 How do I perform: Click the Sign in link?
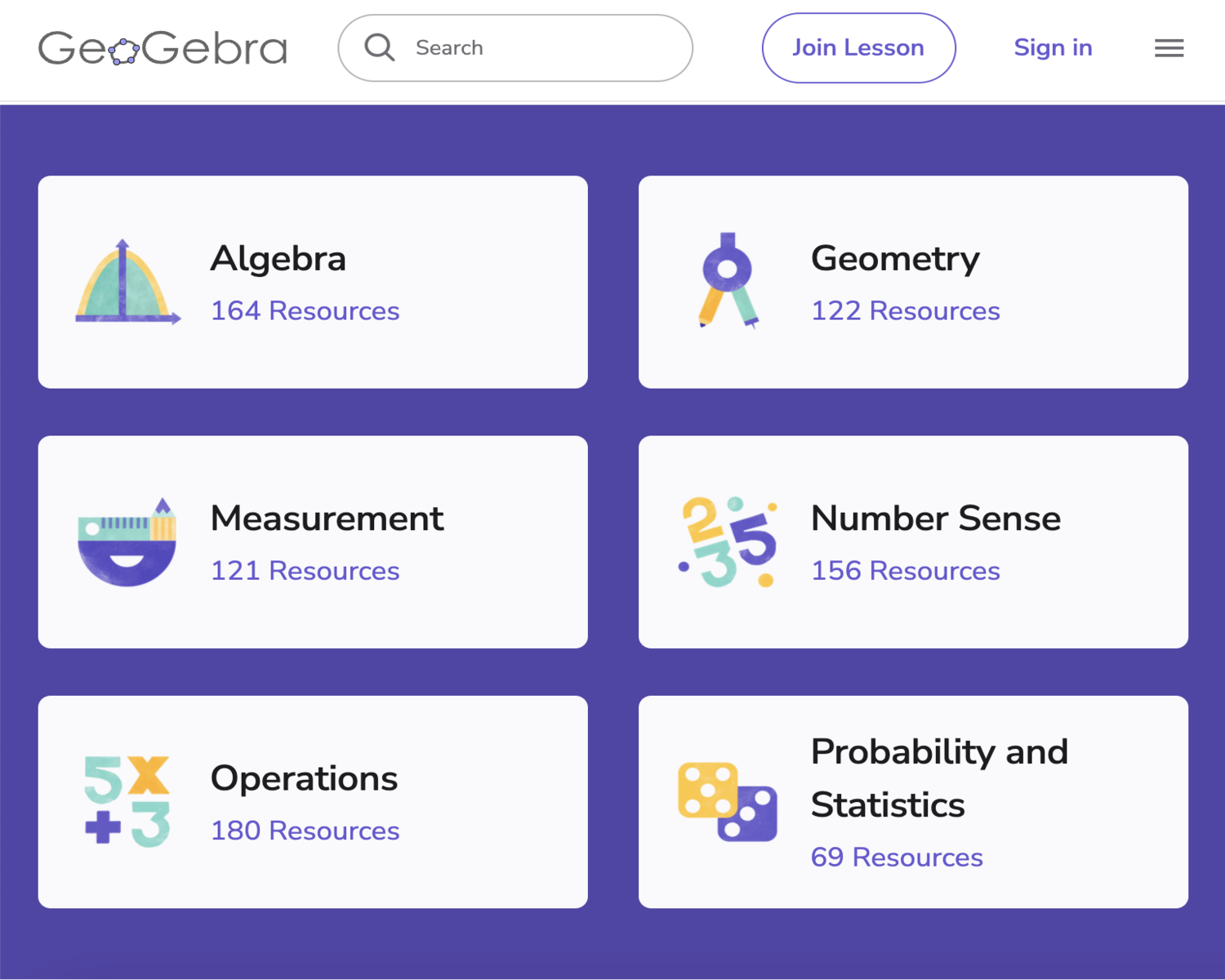coord(1053,47)
